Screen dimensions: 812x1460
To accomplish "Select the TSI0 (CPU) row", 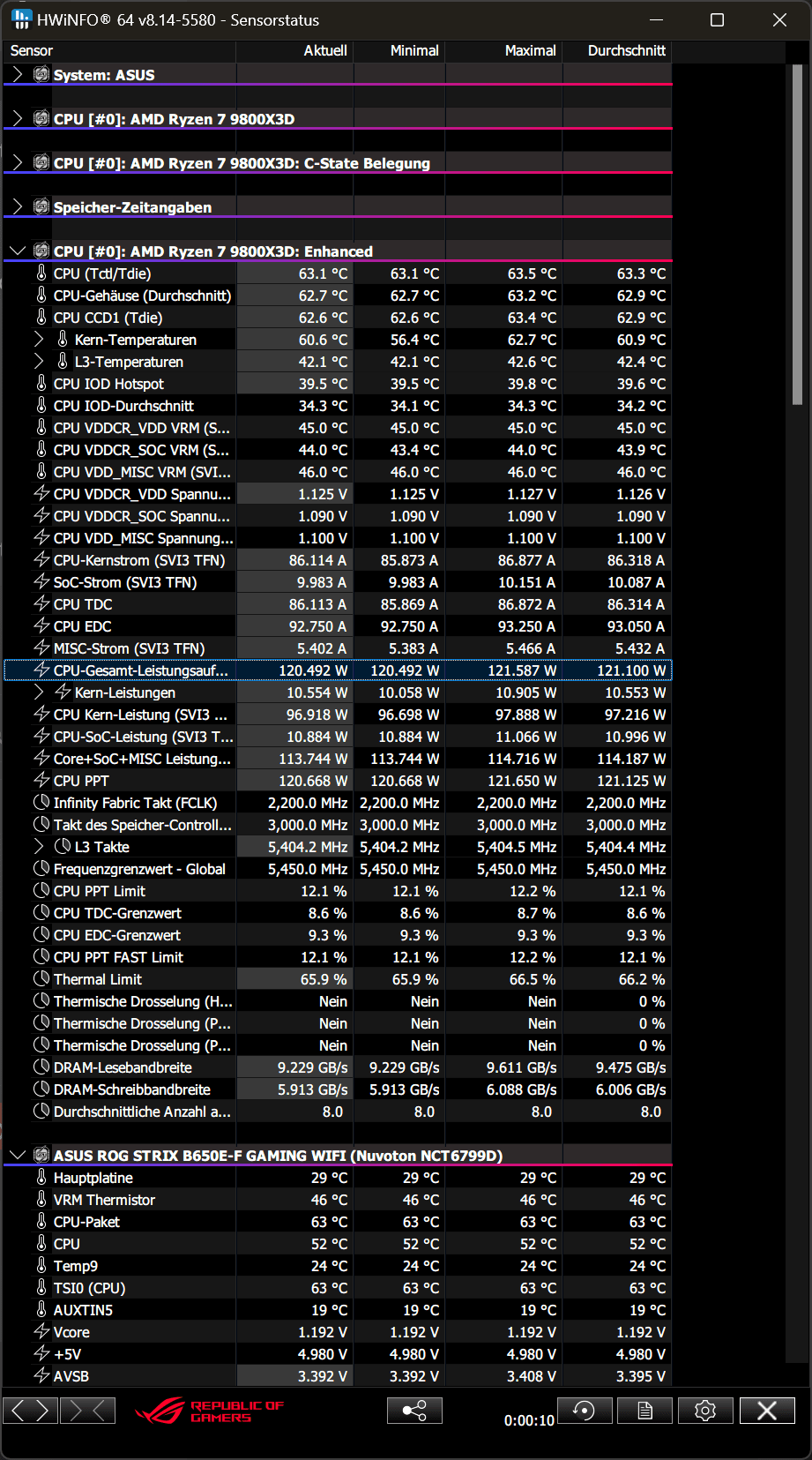I will pyautogui.click(x=338, y=1288).
